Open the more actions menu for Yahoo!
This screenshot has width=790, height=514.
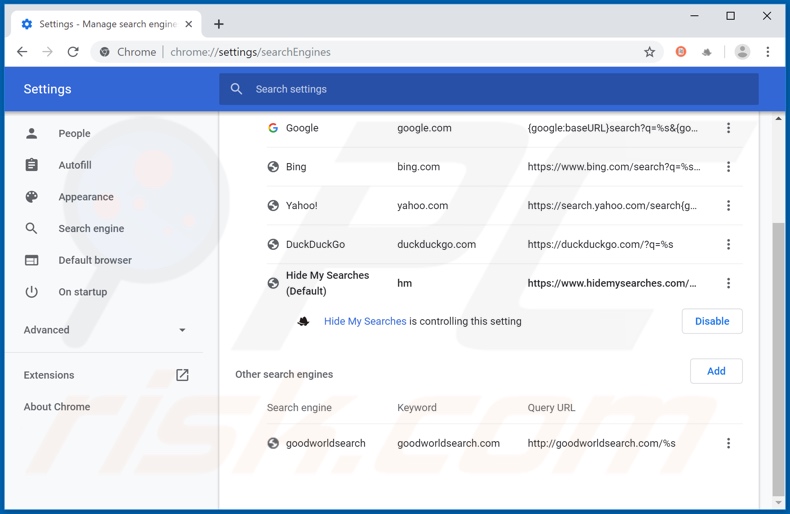(728, 206)
